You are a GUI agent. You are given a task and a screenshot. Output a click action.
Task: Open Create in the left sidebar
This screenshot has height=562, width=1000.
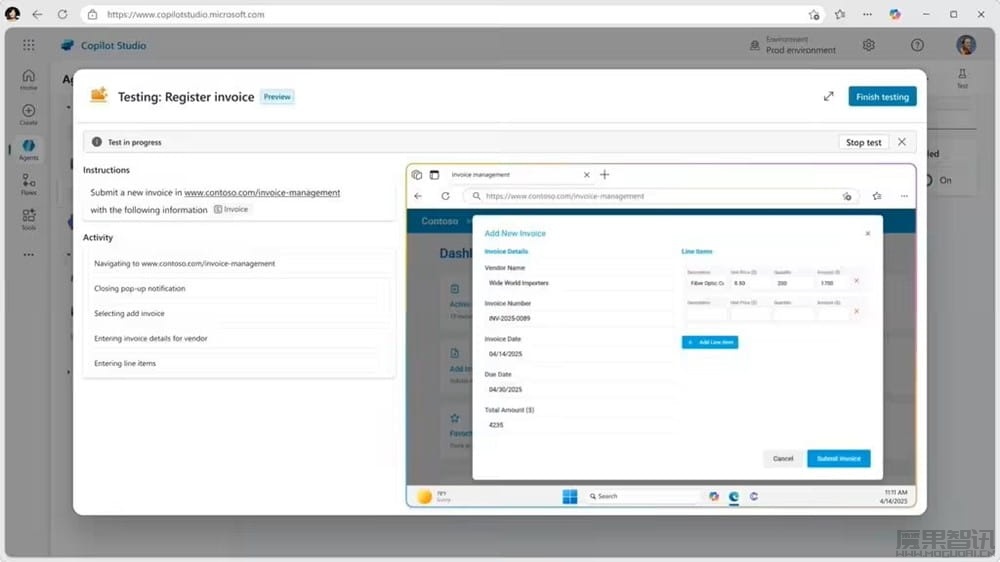tap(29, 115)
